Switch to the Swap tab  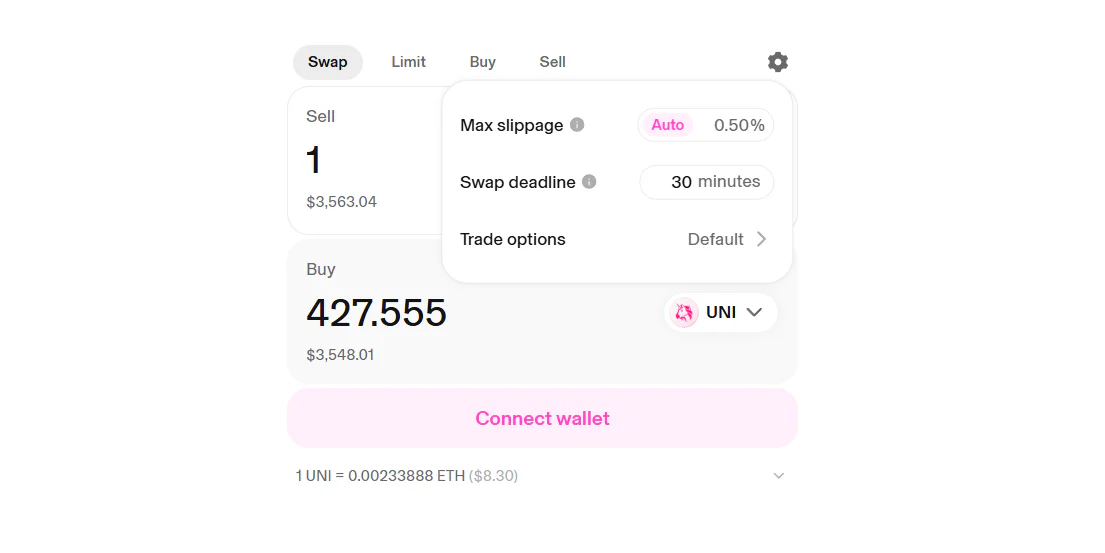[328, 62]
